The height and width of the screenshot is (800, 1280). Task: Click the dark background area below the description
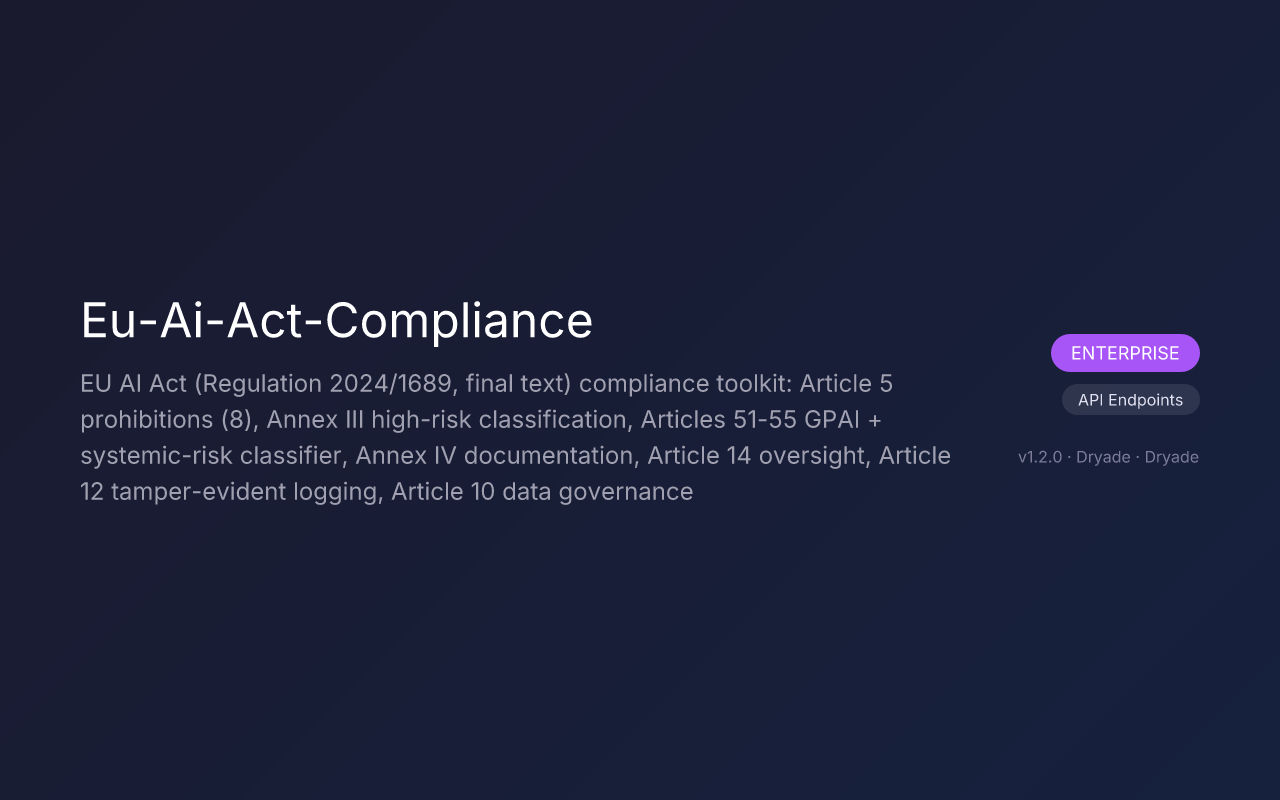pyautogui.click(x=500, y=620)
